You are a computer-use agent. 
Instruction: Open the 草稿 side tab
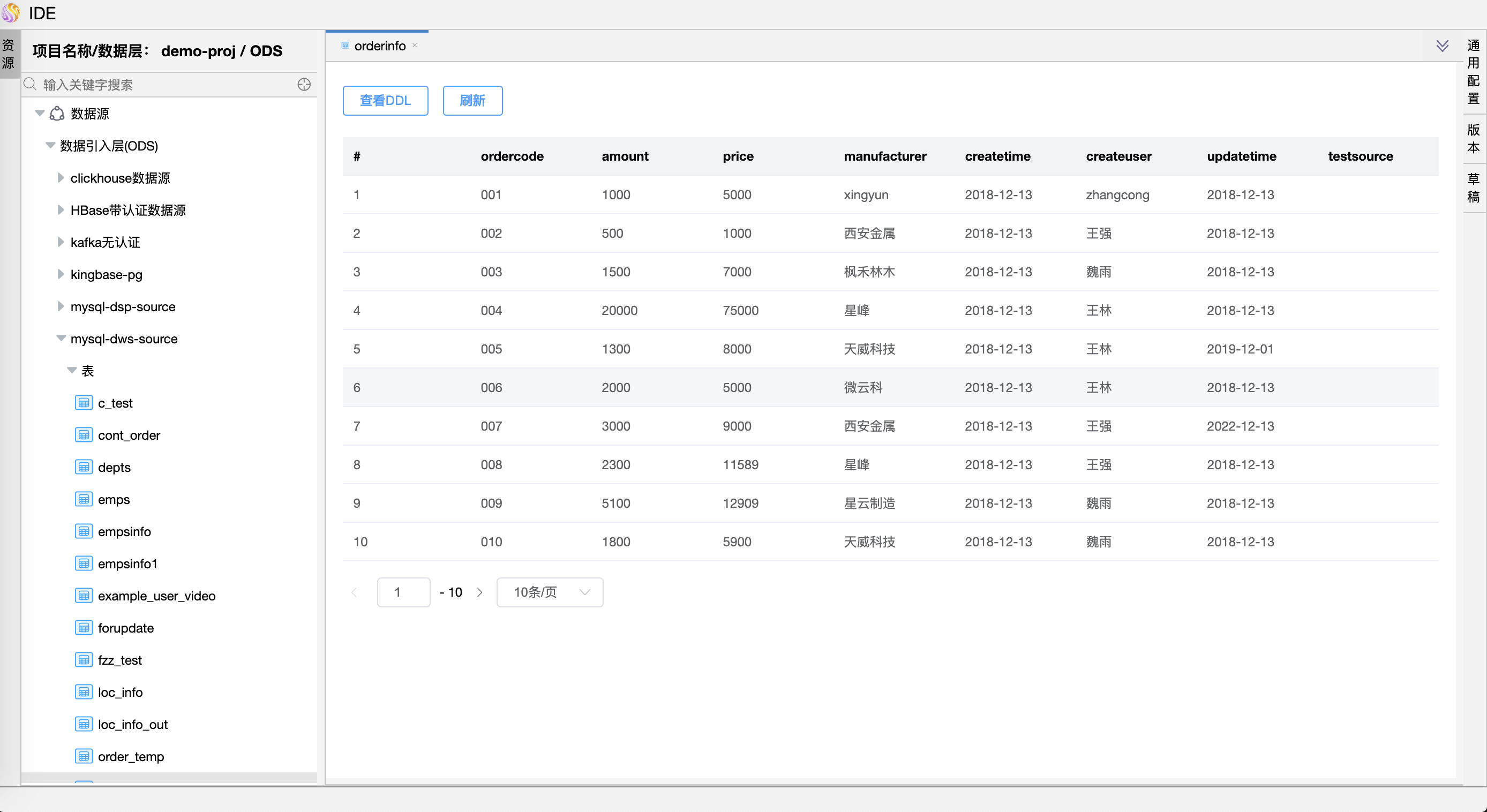[x=1473, y=187]
